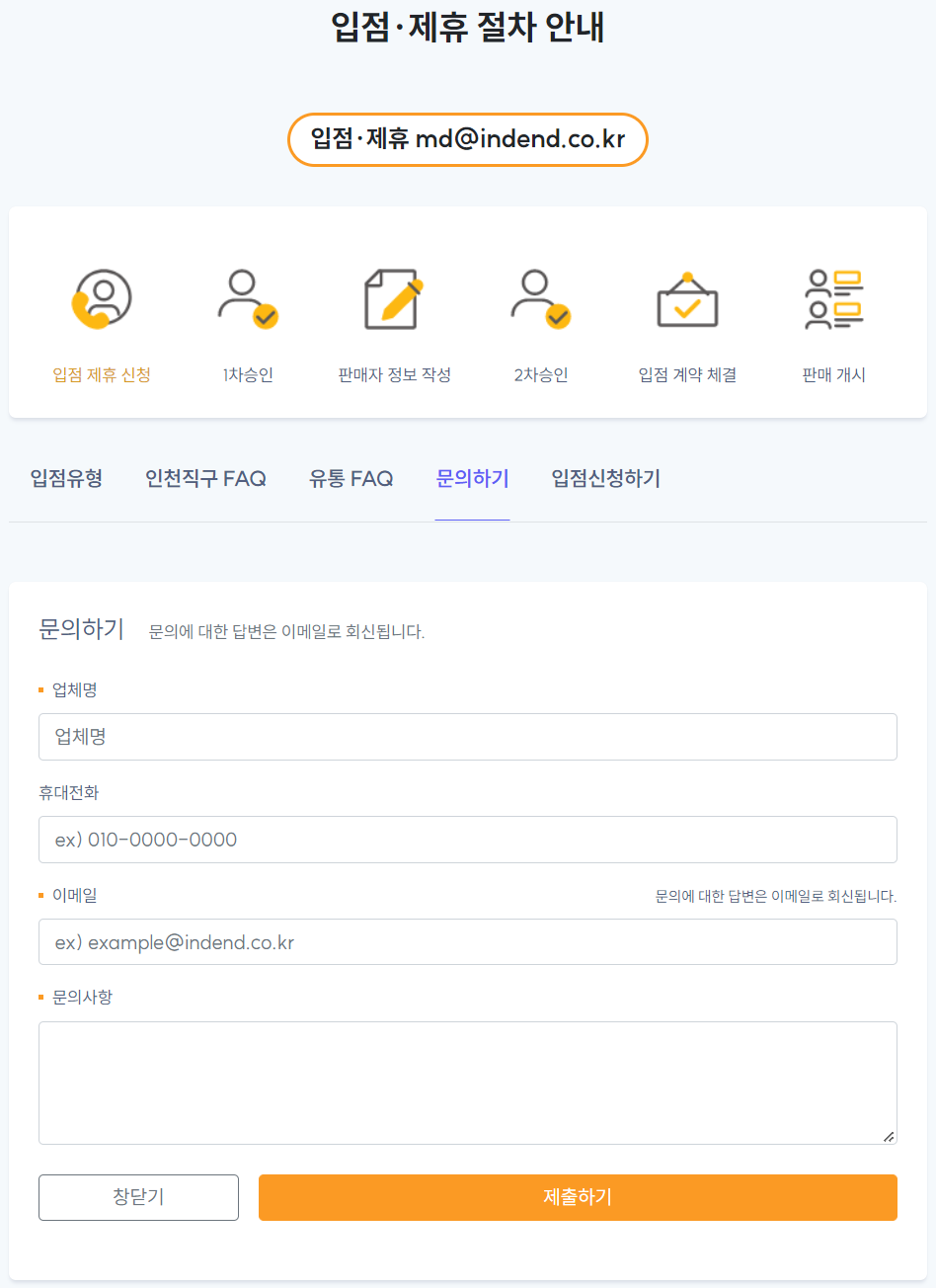936x1288 pixels.
Task: Click the 휴대전화 field label
Action: (x=69, y=792)
